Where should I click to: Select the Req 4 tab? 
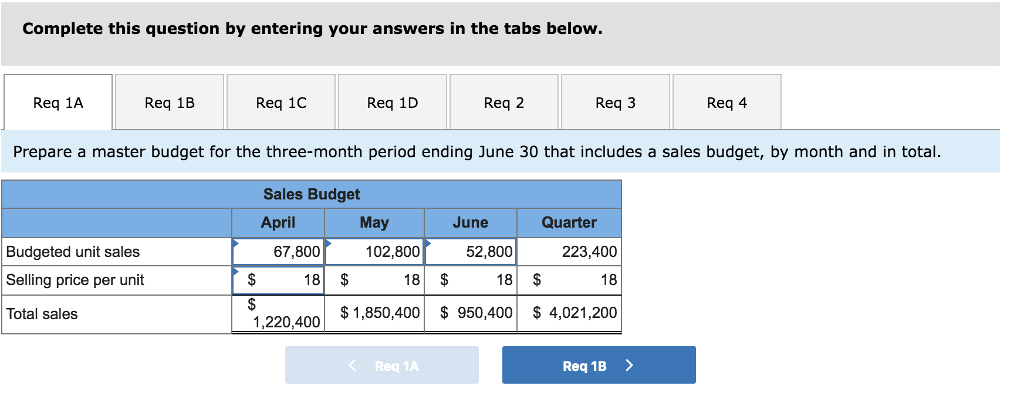[x=726, y=102]
